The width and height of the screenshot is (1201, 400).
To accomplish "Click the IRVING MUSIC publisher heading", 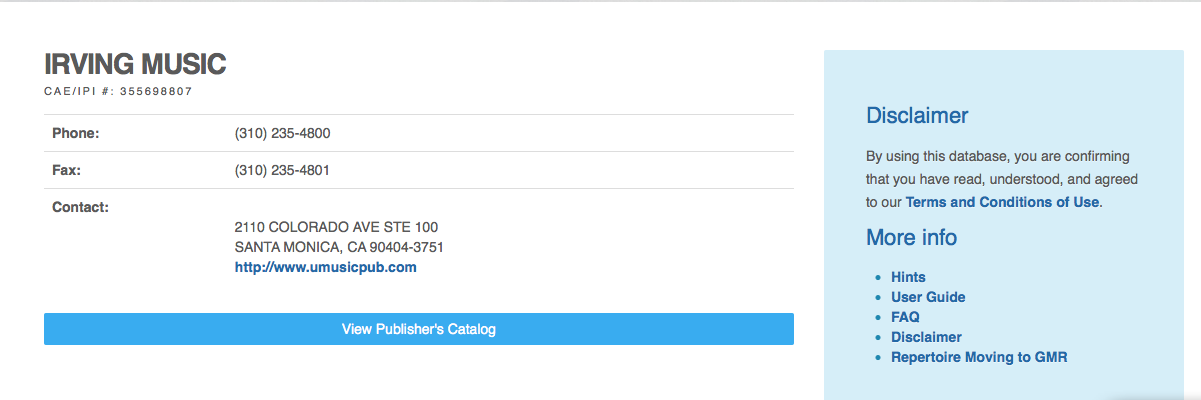I will point(135,65).
